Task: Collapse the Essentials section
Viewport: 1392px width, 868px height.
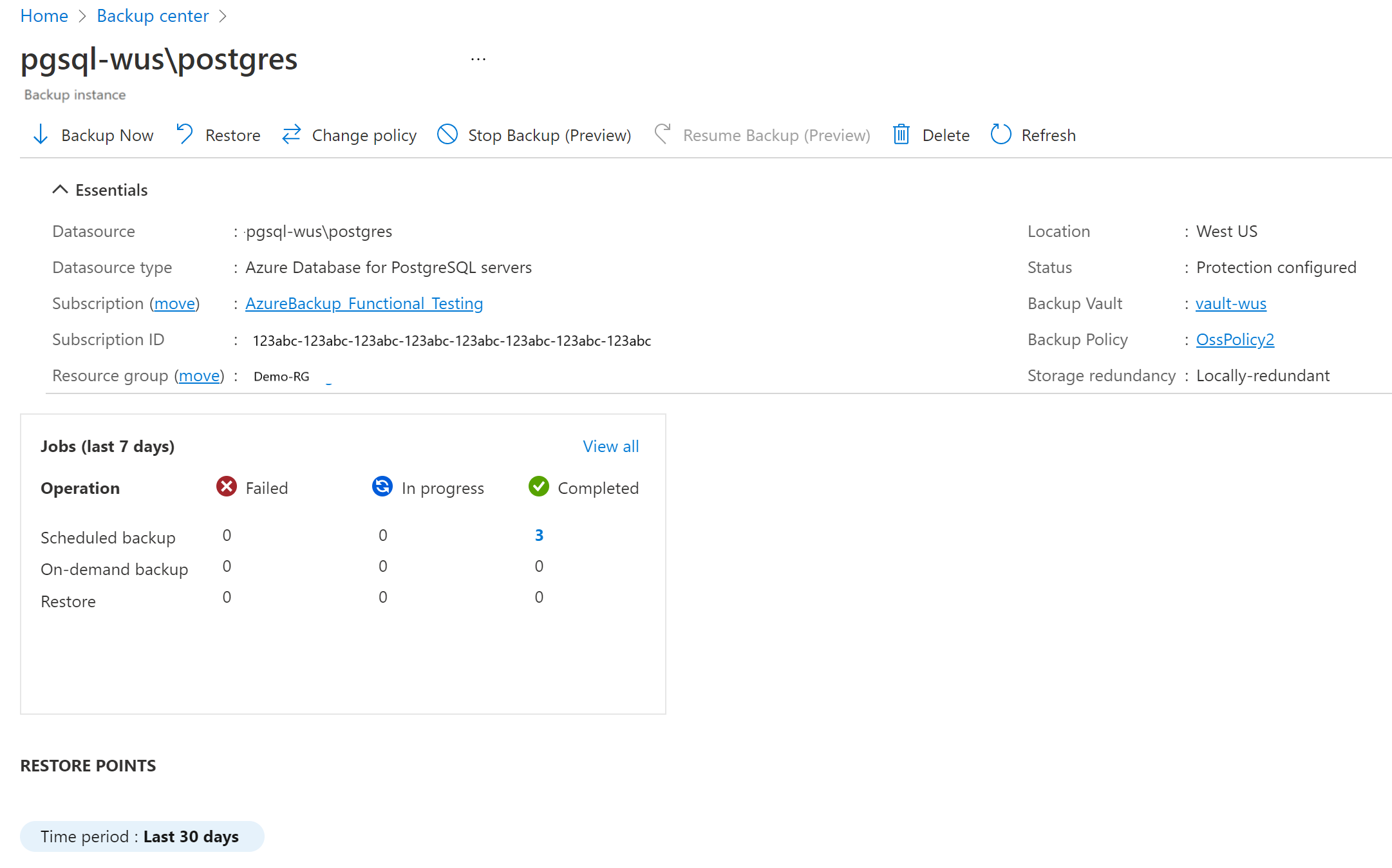Action: (61, 190)
